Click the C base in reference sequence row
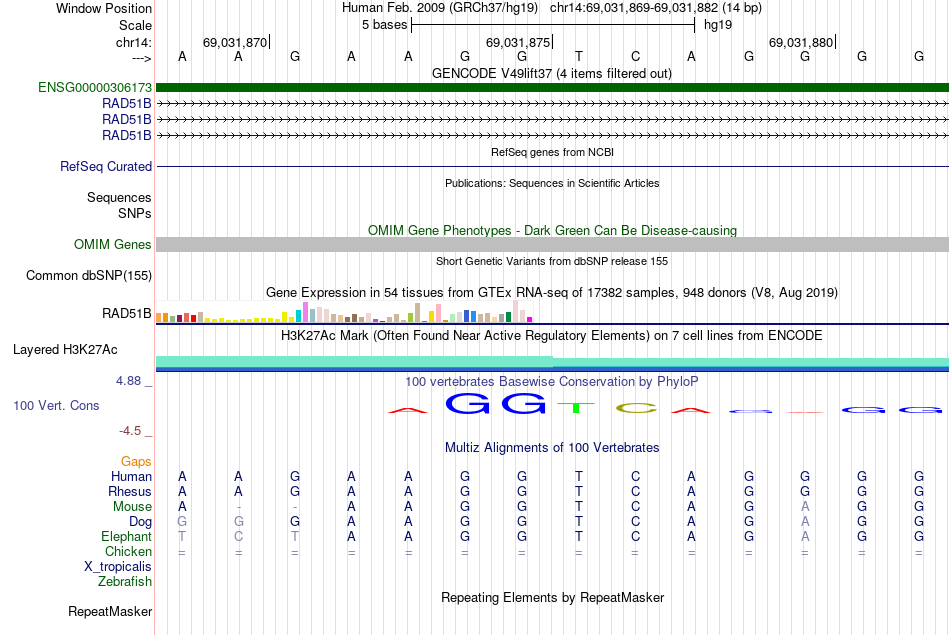The image size is (950, 635). pos(635,56)
